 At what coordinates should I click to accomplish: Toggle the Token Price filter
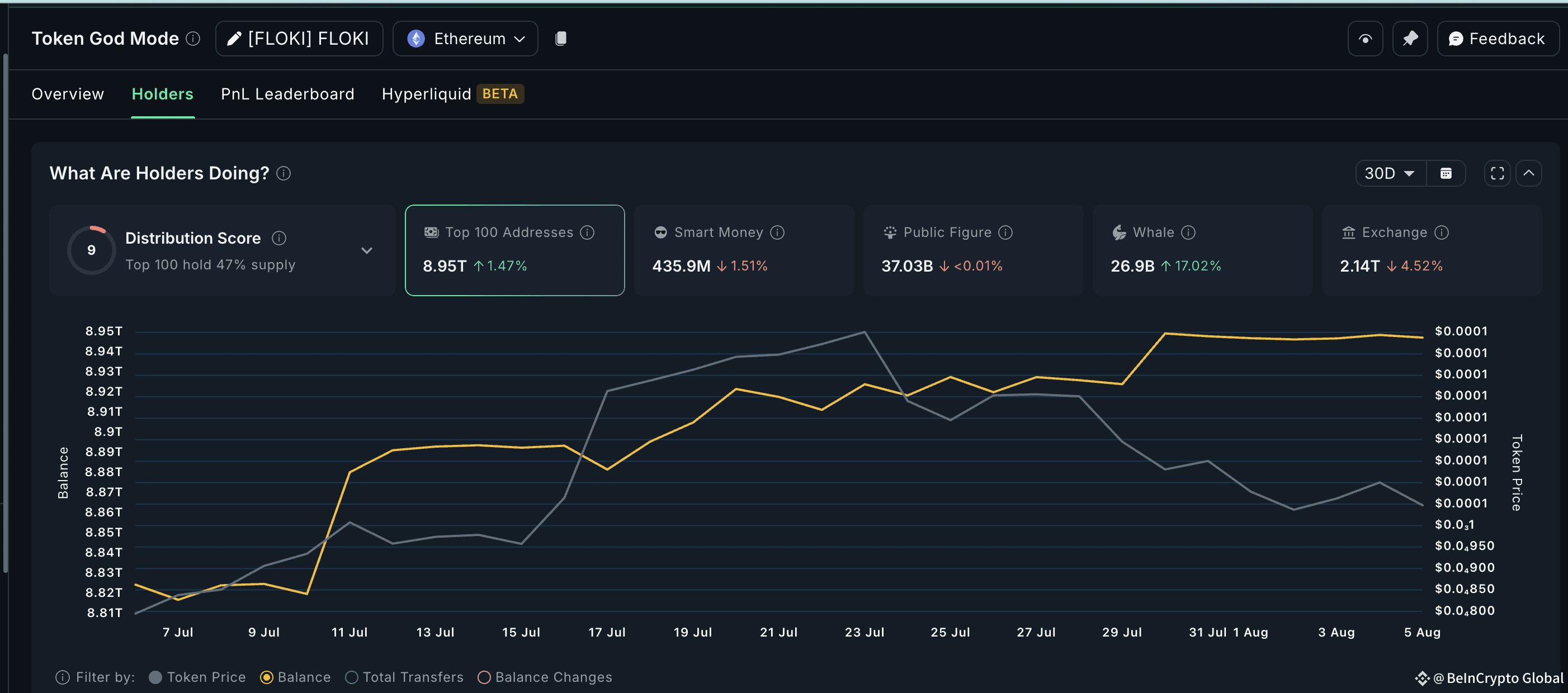(197, 677)
